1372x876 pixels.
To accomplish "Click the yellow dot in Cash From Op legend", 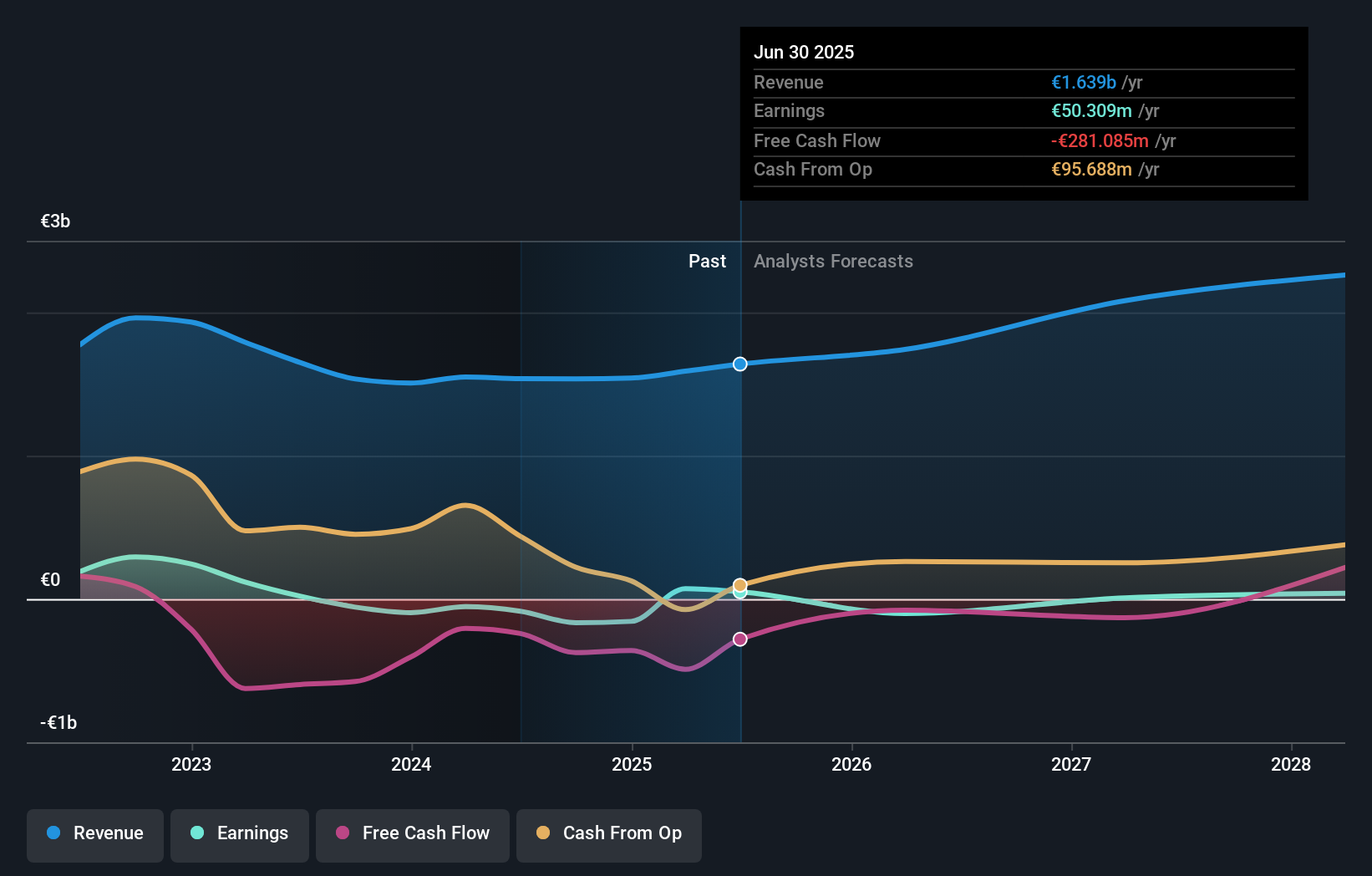I will 544,833.
